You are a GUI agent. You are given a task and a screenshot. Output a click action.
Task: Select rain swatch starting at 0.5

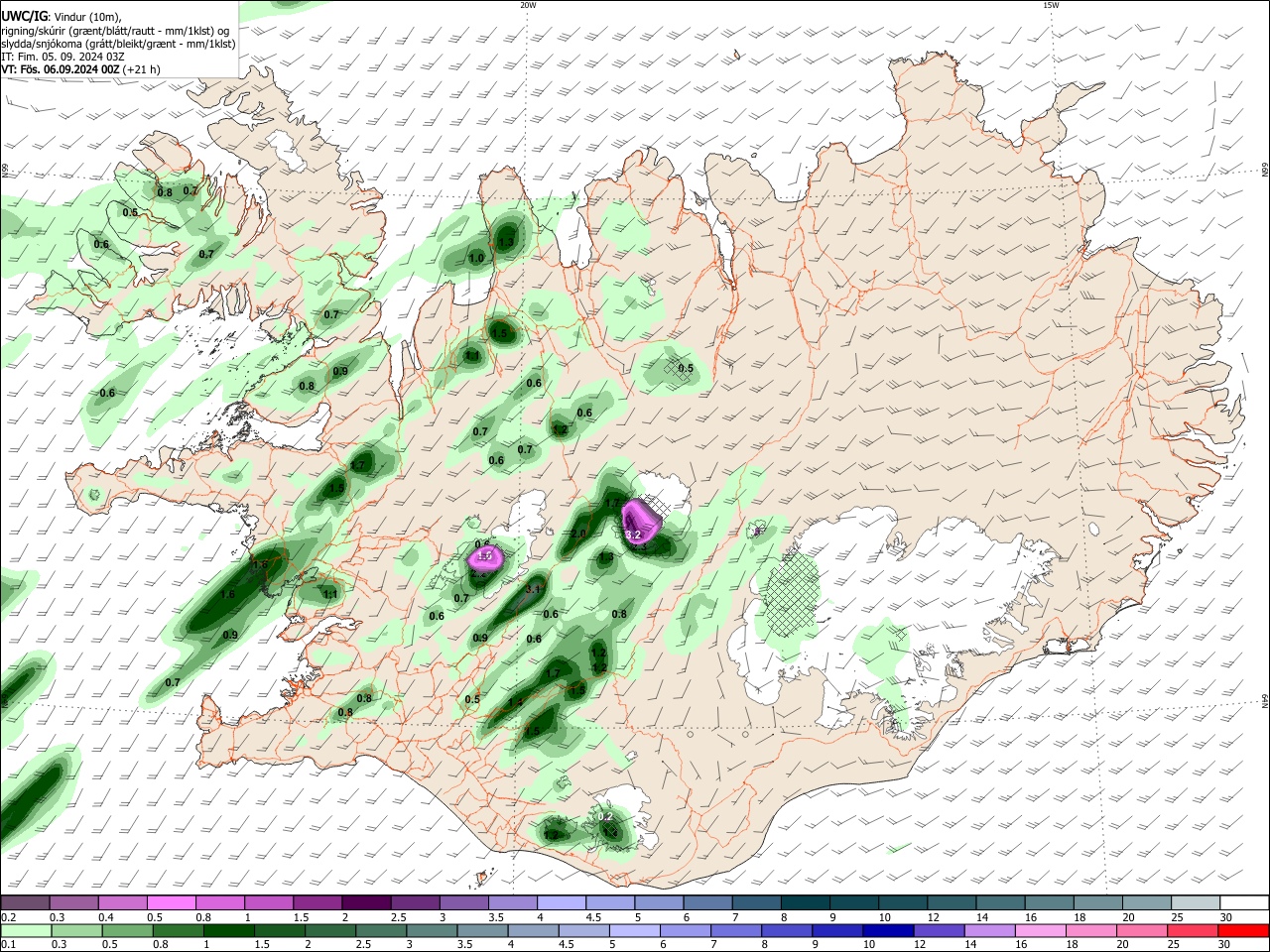pos(127,930)
